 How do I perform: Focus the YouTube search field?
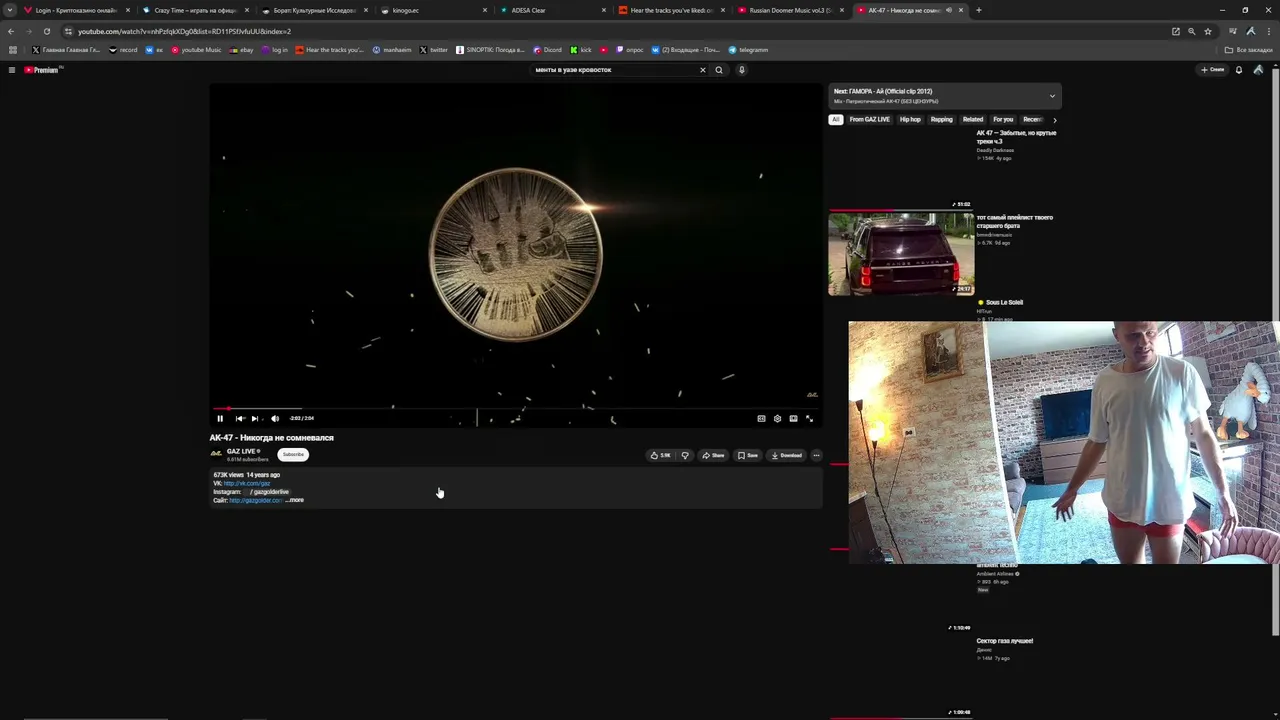click(615, 70)
